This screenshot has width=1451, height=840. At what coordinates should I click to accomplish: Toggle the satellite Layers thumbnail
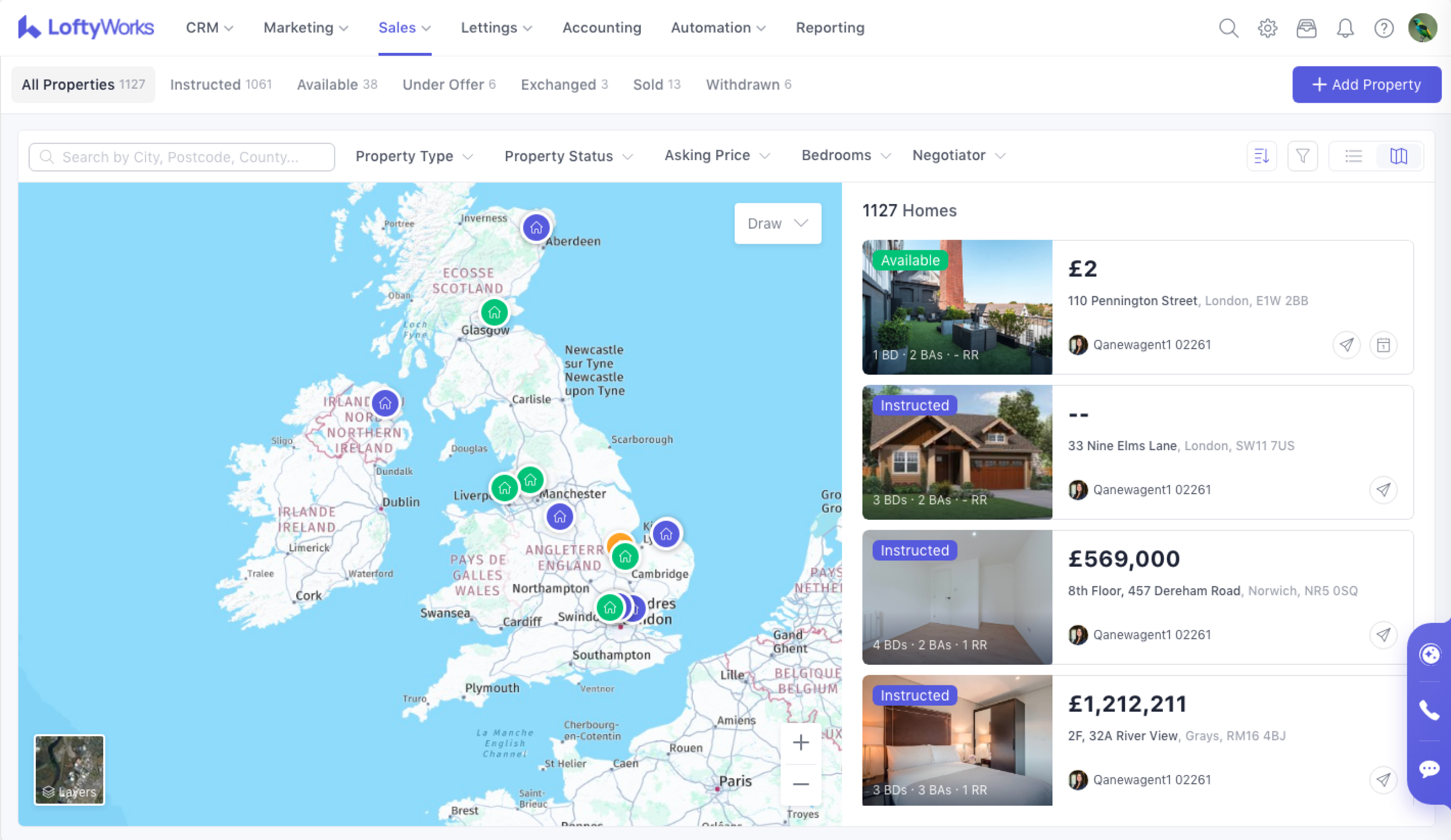click(x=70, y=769)
